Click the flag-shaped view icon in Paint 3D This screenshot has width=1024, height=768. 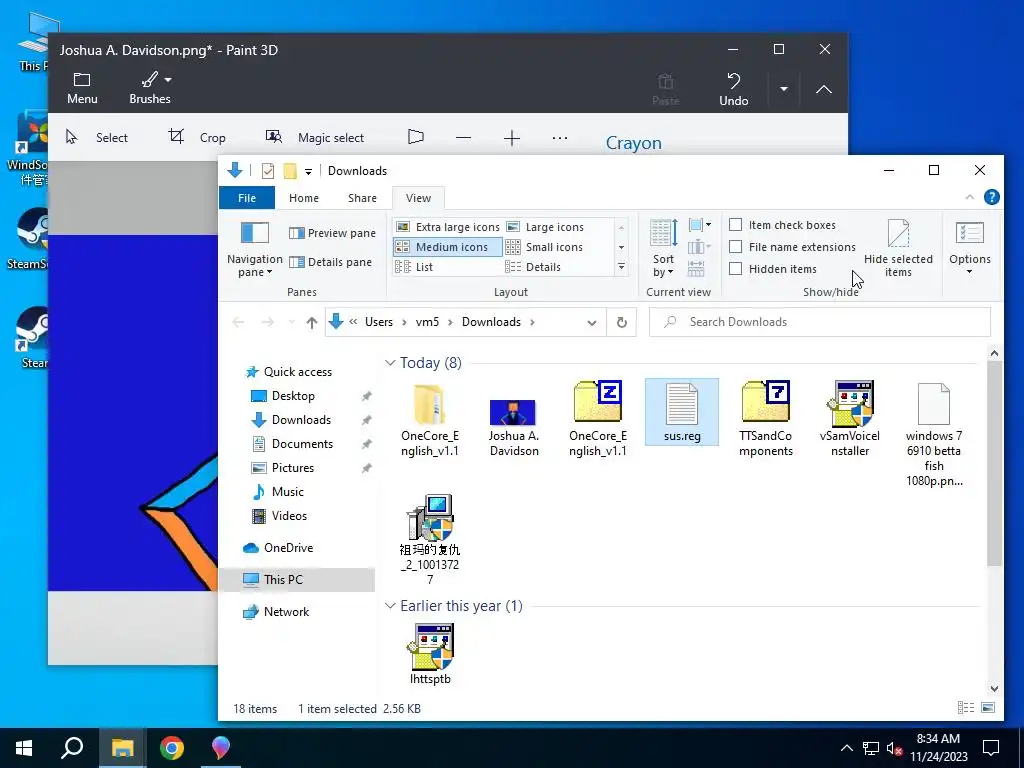click(x=415, y=137)
